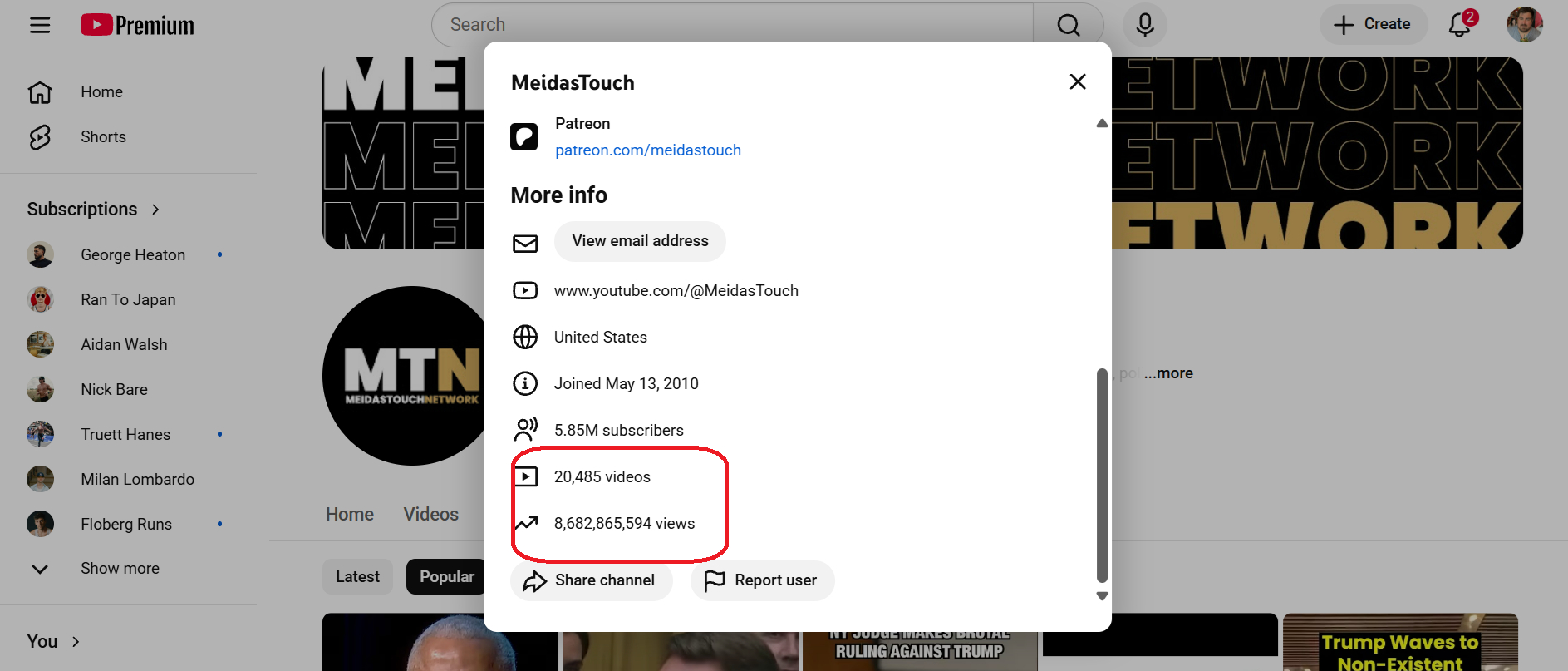1568x671 pixels.
Task: Click the Shorts sidebar icon
Action: click(x=40, y=137)
